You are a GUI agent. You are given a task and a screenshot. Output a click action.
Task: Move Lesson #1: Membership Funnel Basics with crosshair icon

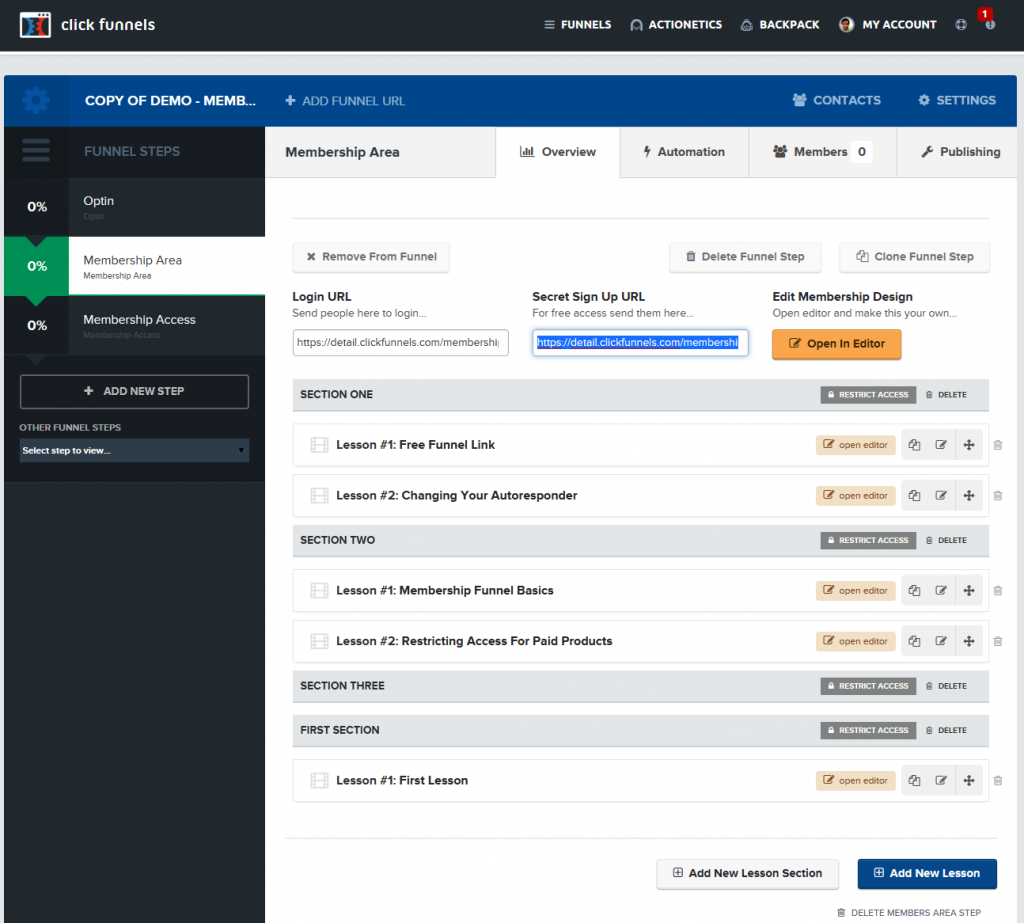click(968, 590)
